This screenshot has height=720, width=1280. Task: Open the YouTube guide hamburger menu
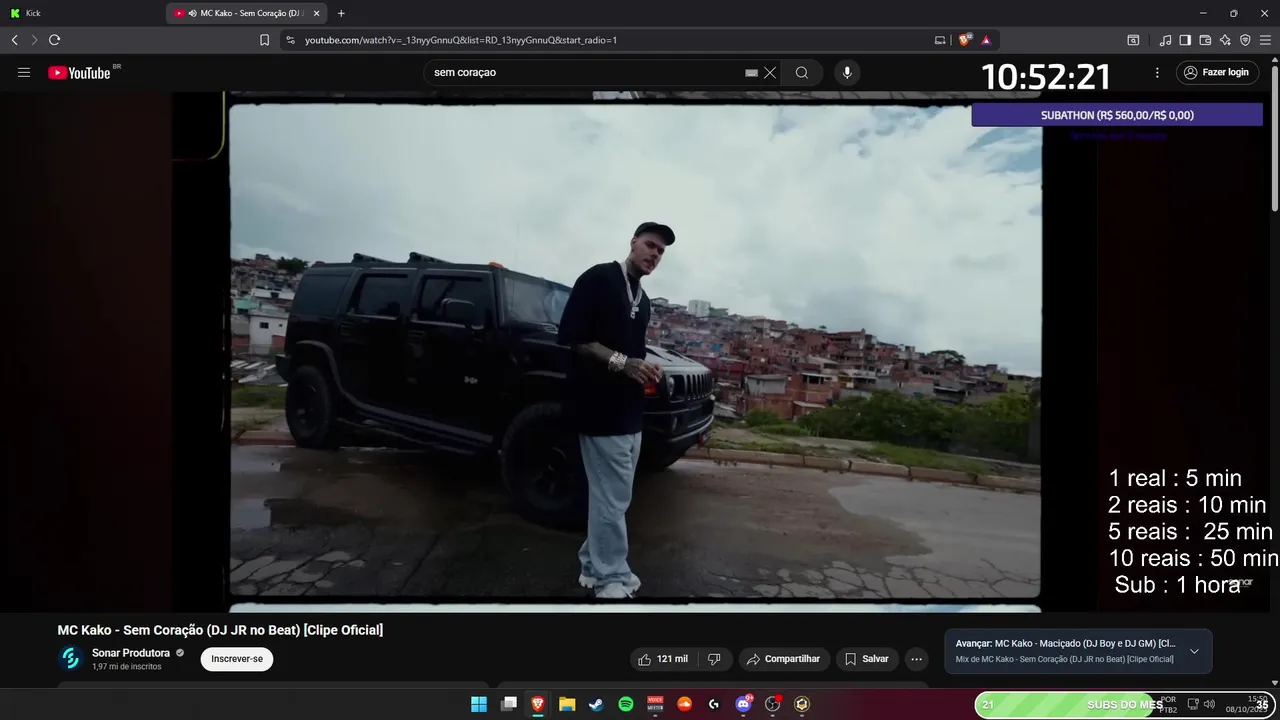(x=24, y=72)
